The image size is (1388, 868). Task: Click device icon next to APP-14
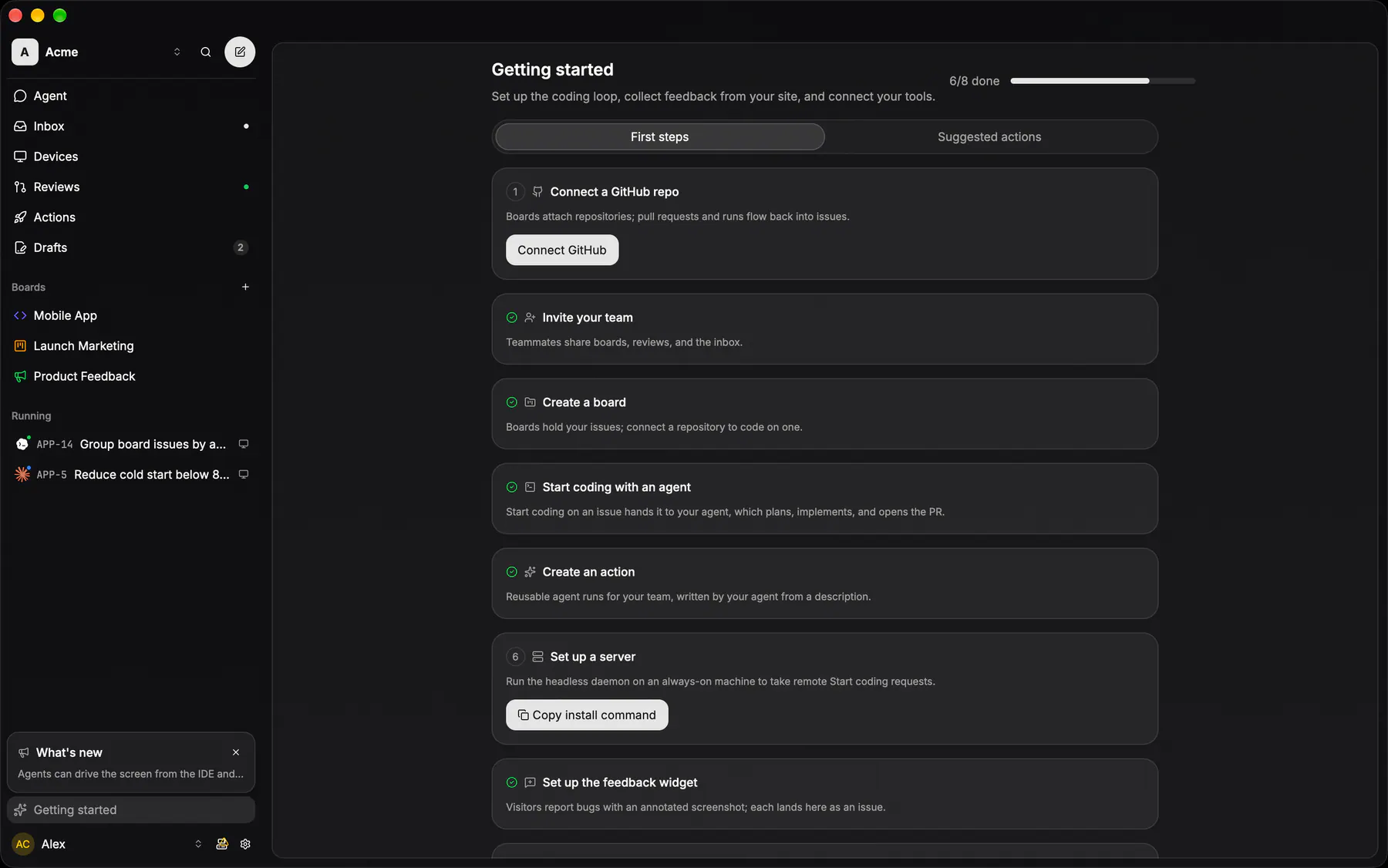tap(244, 444)
